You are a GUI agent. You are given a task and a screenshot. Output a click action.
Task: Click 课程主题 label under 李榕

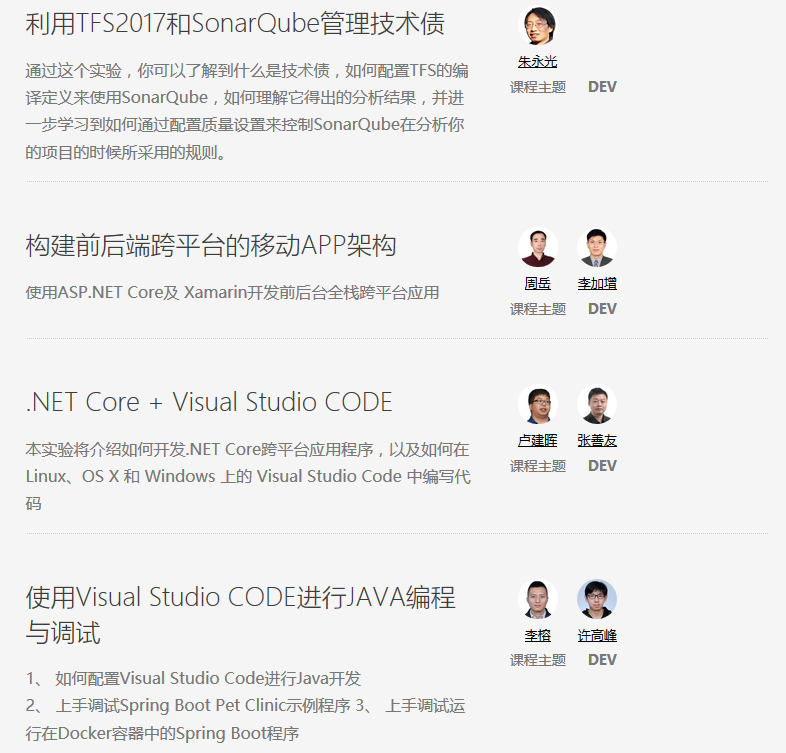coord(538,660)
